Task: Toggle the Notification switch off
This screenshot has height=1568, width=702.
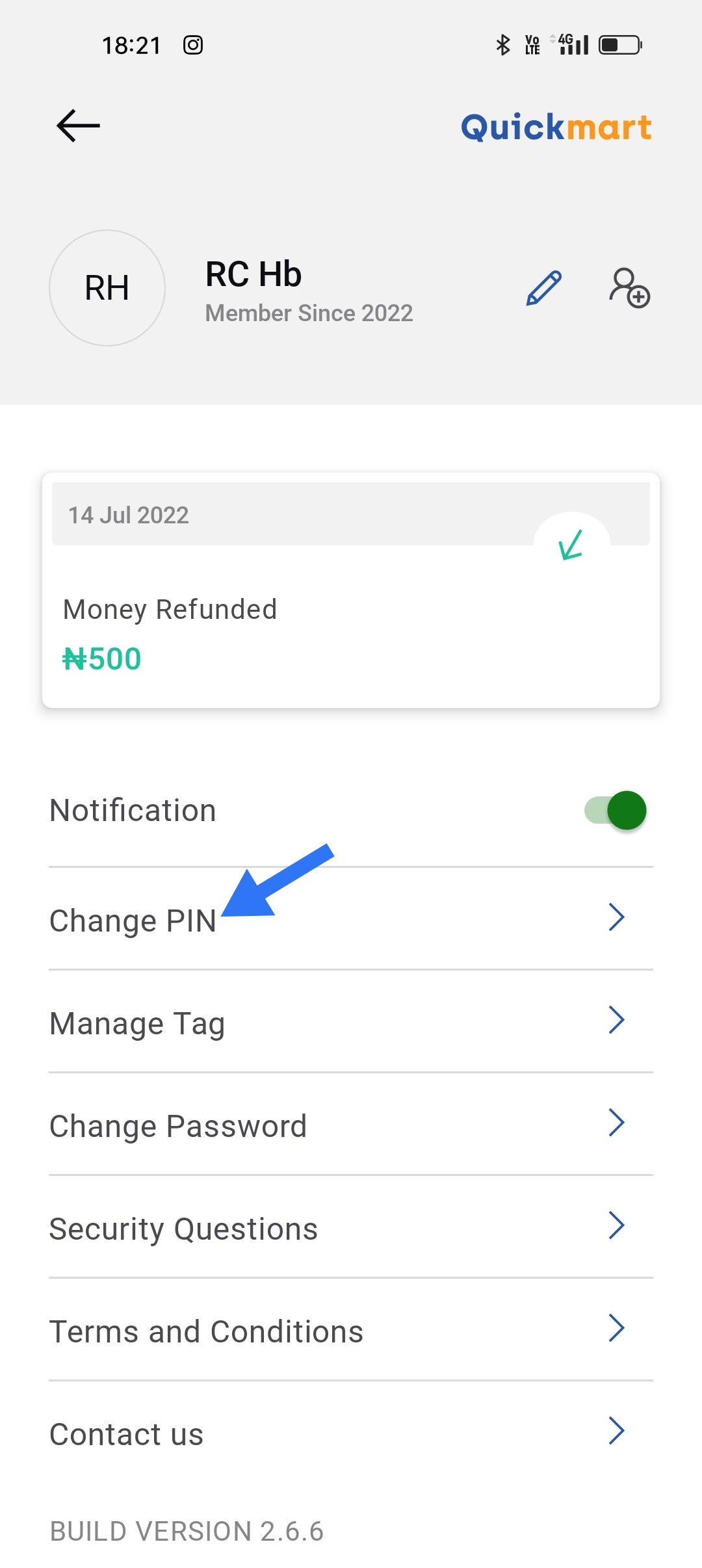Action: tap(616, 811)
